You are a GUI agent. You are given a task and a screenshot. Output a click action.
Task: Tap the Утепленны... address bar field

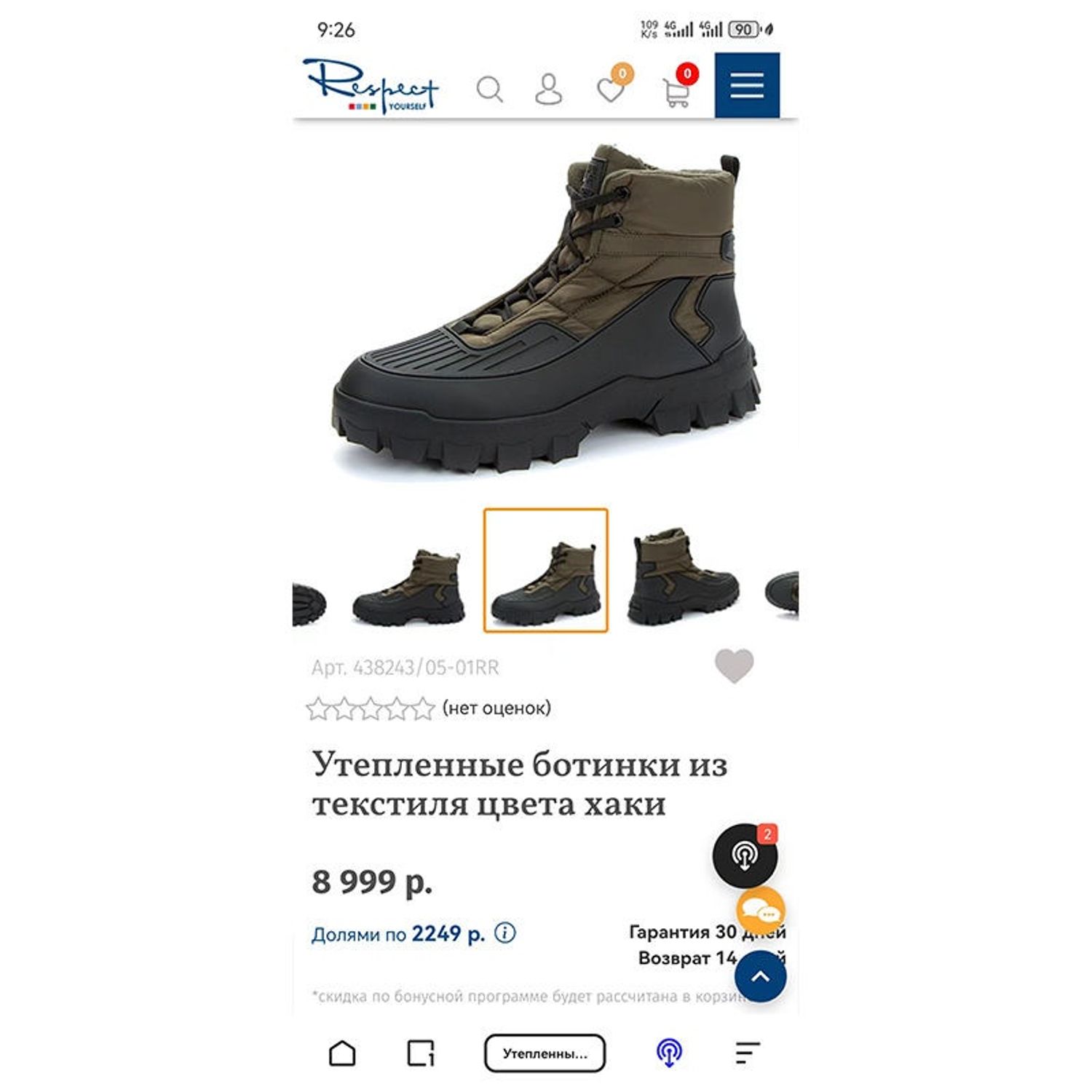pyautogui.click(x=545, y=1053)
